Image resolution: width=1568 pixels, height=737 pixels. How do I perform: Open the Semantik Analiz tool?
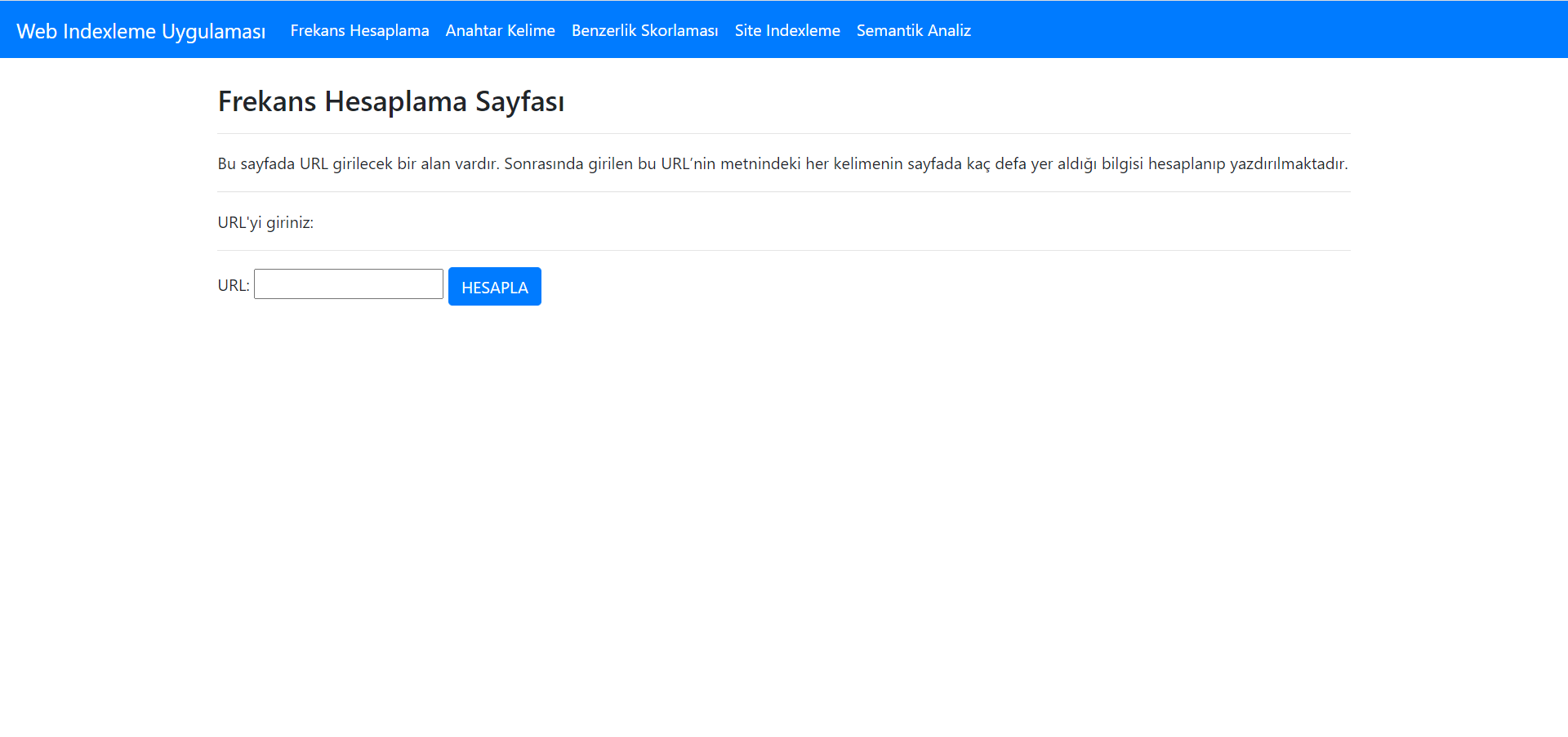coord(913,30)
